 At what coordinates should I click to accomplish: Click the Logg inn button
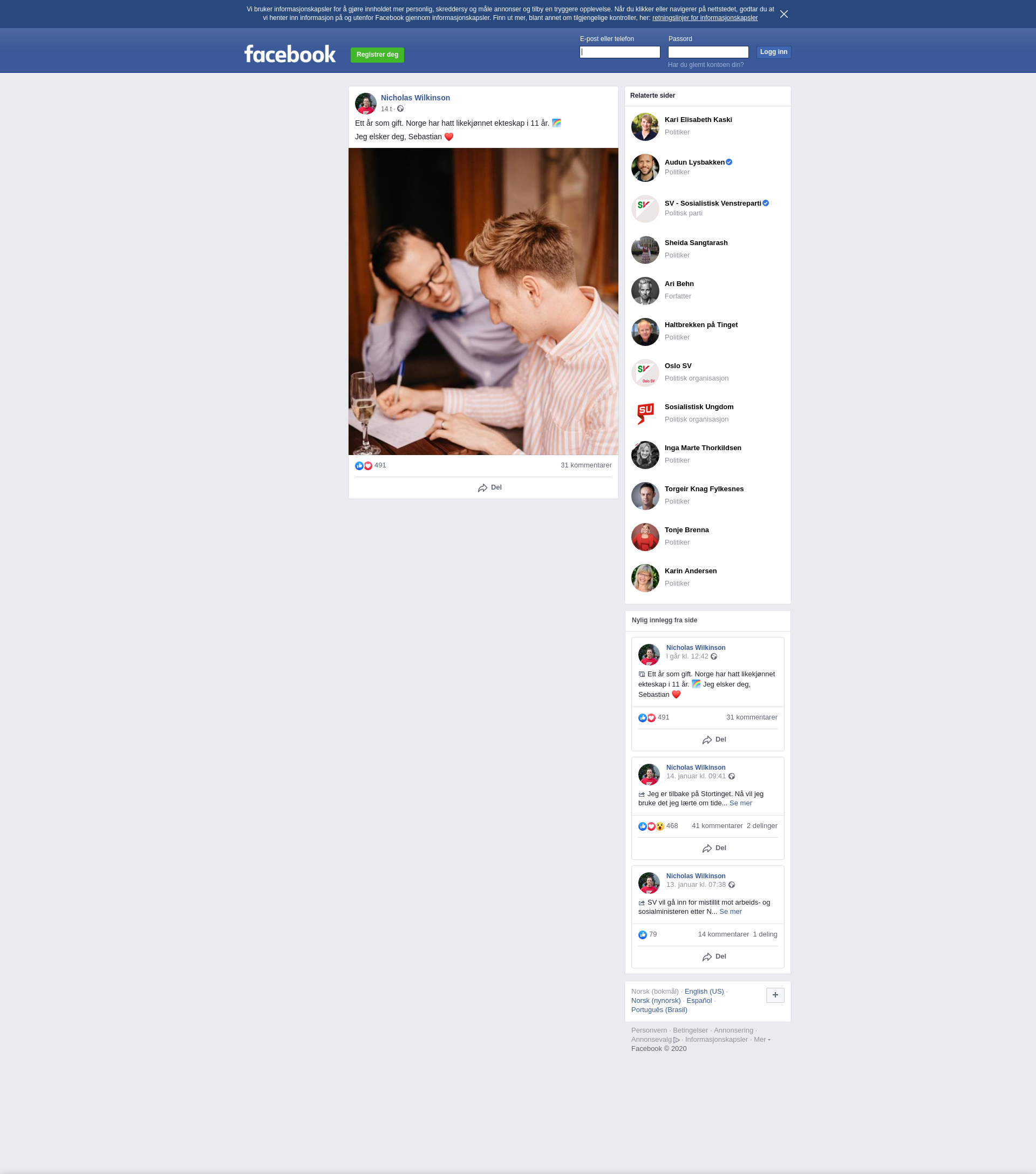(x=774, y=52)
